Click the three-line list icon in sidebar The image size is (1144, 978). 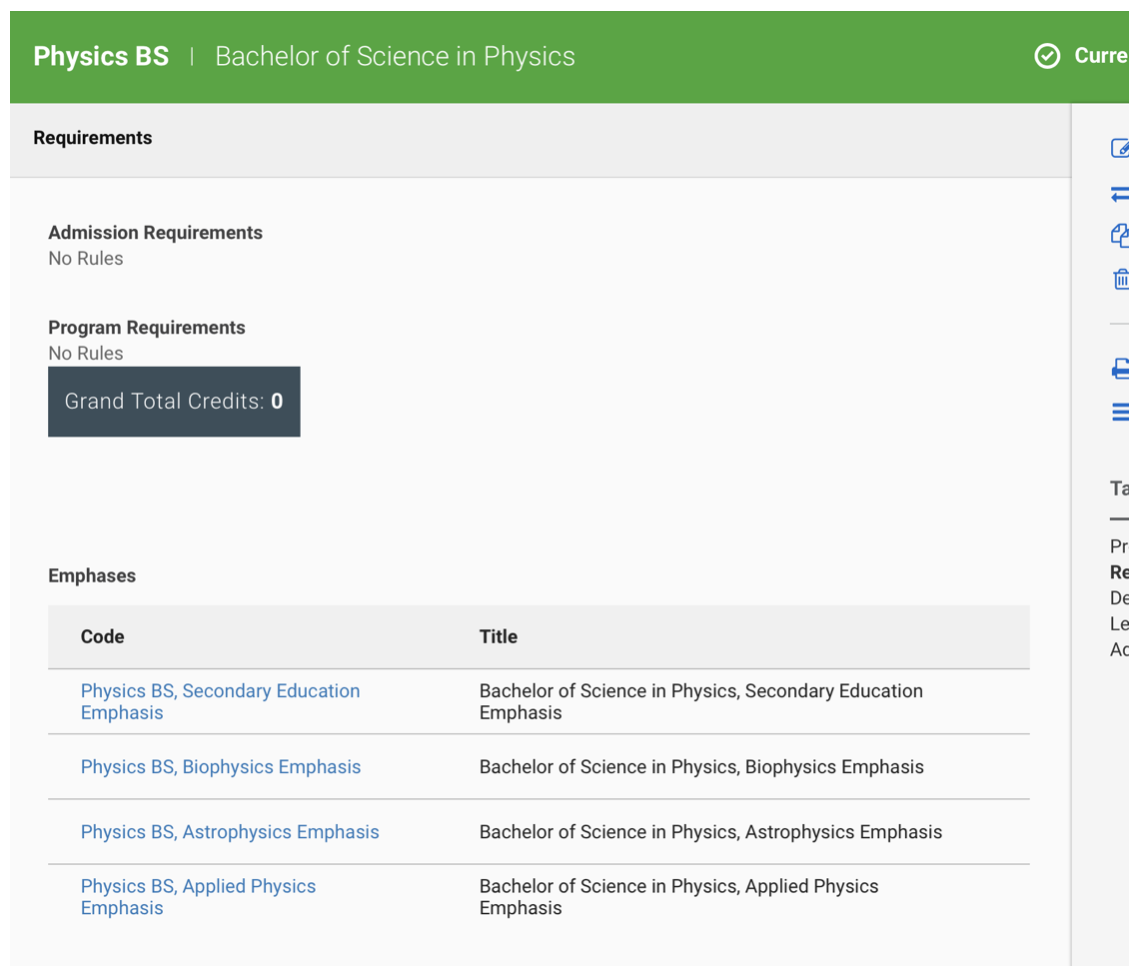1120,412
